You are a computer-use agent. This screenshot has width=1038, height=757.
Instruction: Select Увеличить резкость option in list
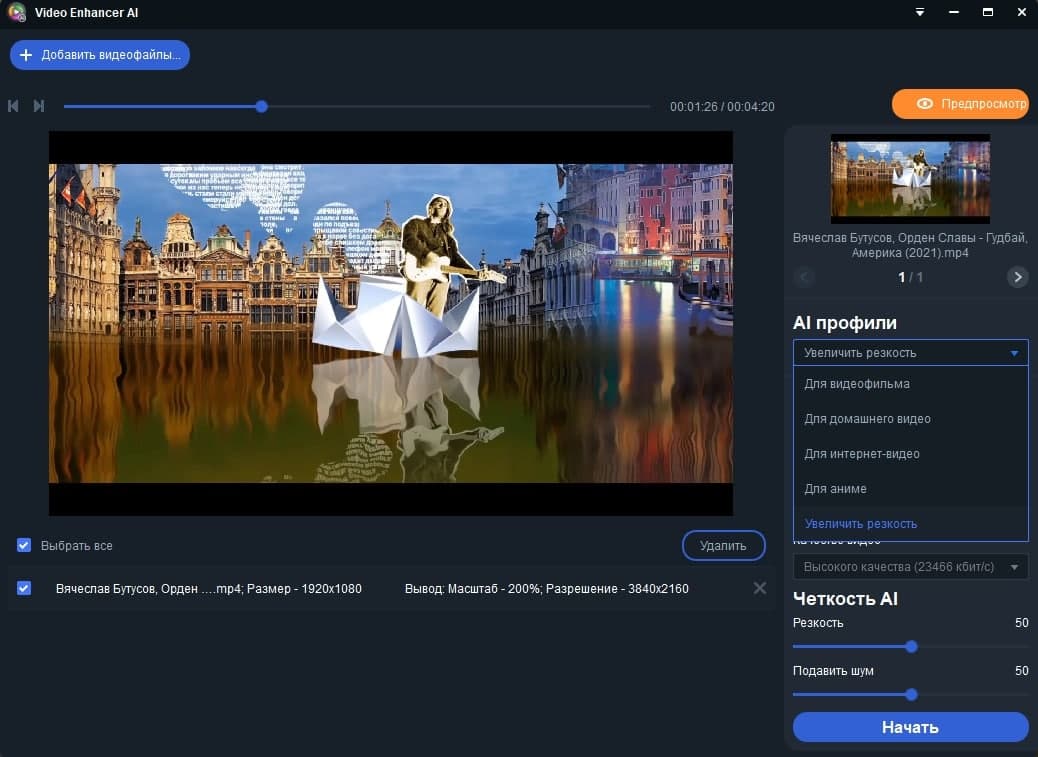tap(910, 523)
